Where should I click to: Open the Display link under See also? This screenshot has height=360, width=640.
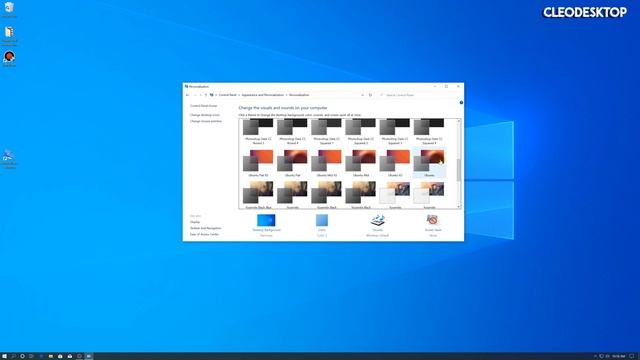click(195, 222)
